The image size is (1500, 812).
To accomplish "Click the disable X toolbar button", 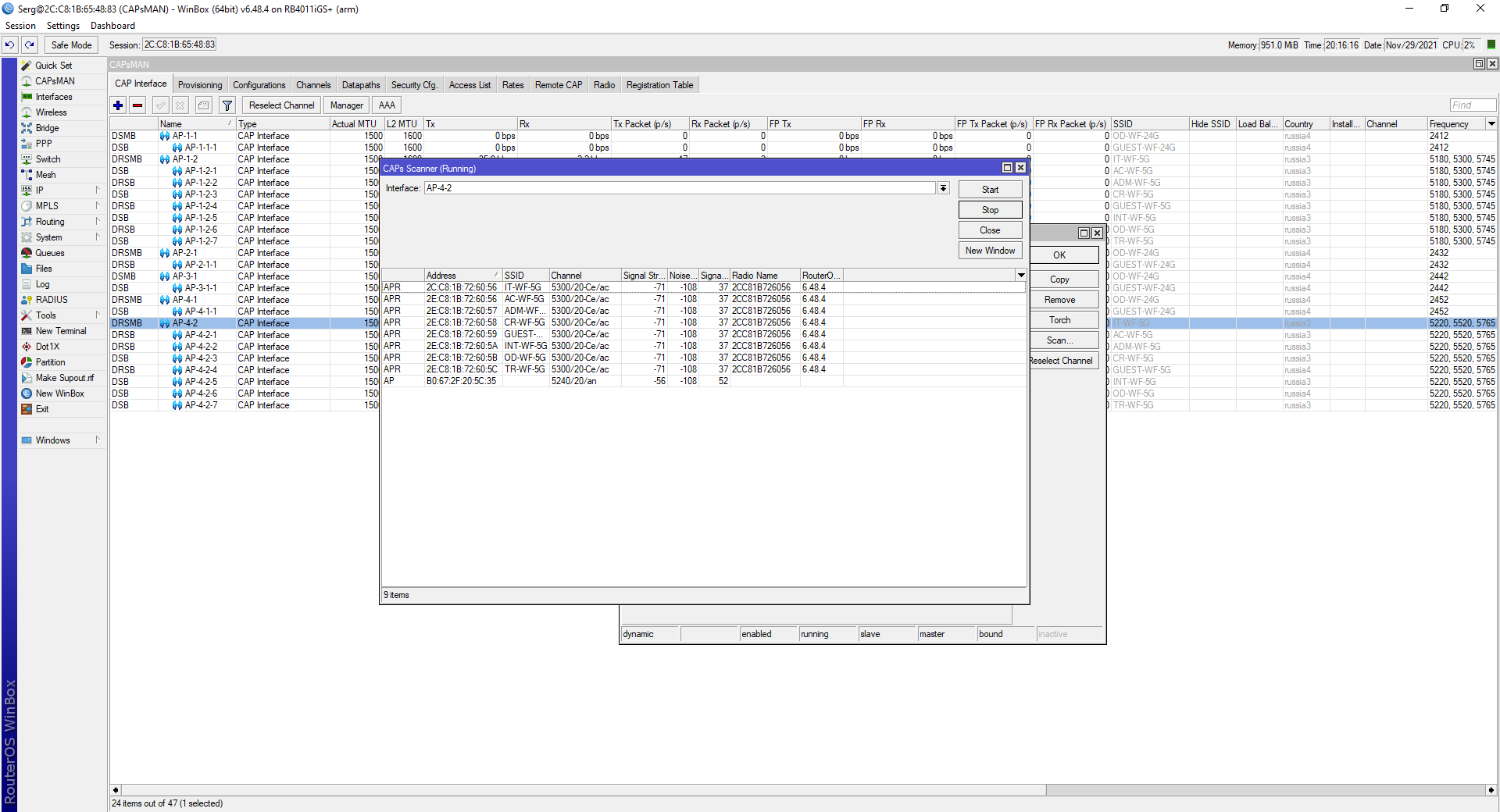I will coord(180,105).
